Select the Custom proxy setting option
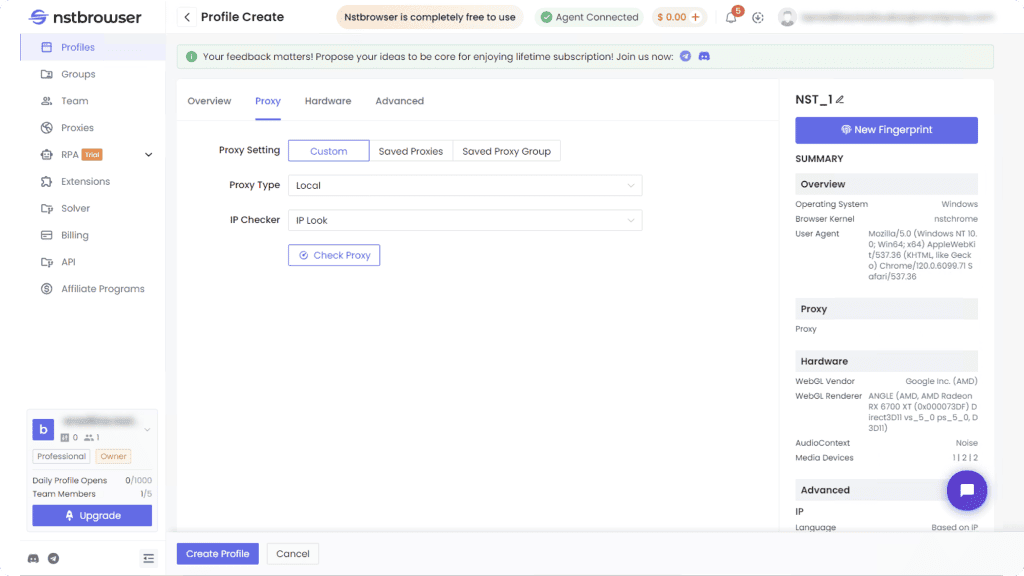 [x=328, y=151]
